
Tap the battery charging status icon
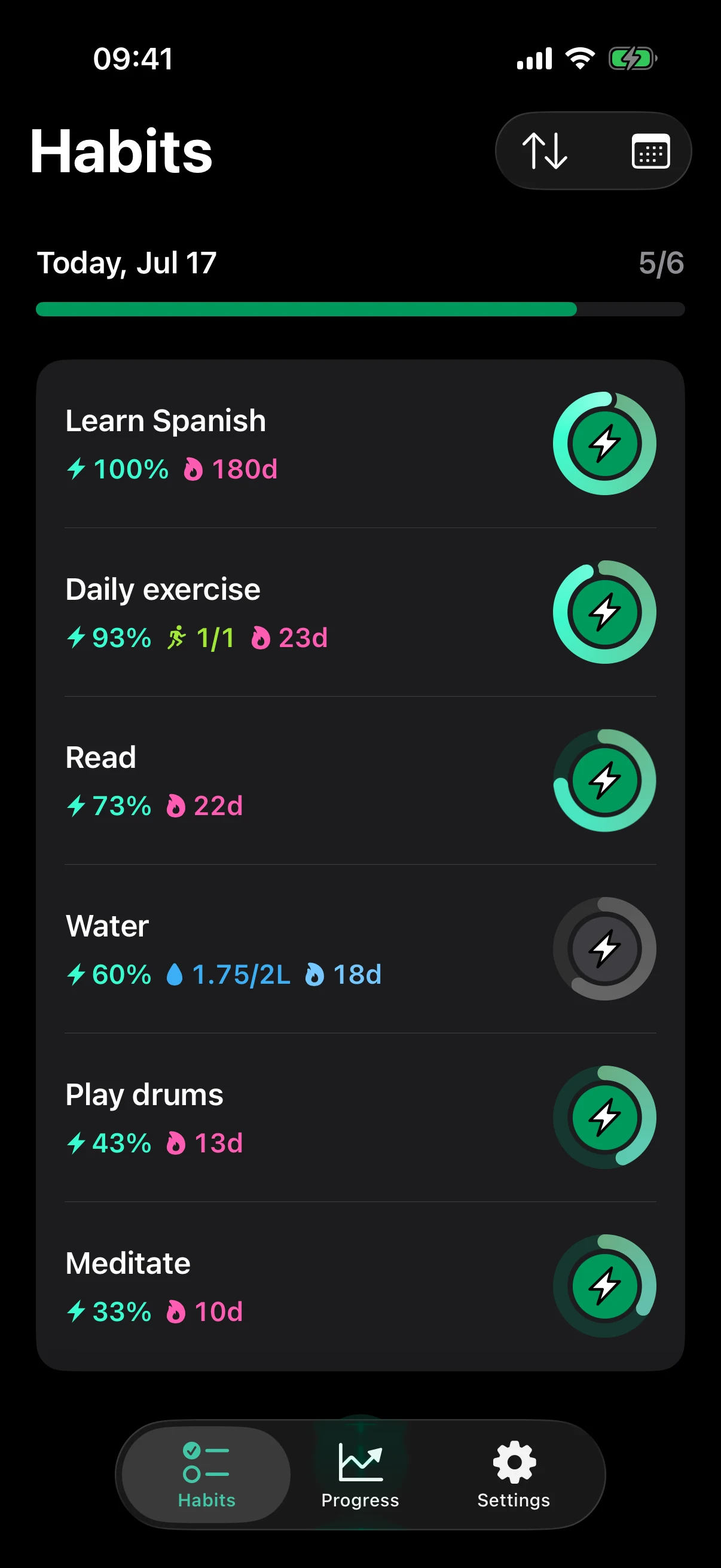[633, 59]
